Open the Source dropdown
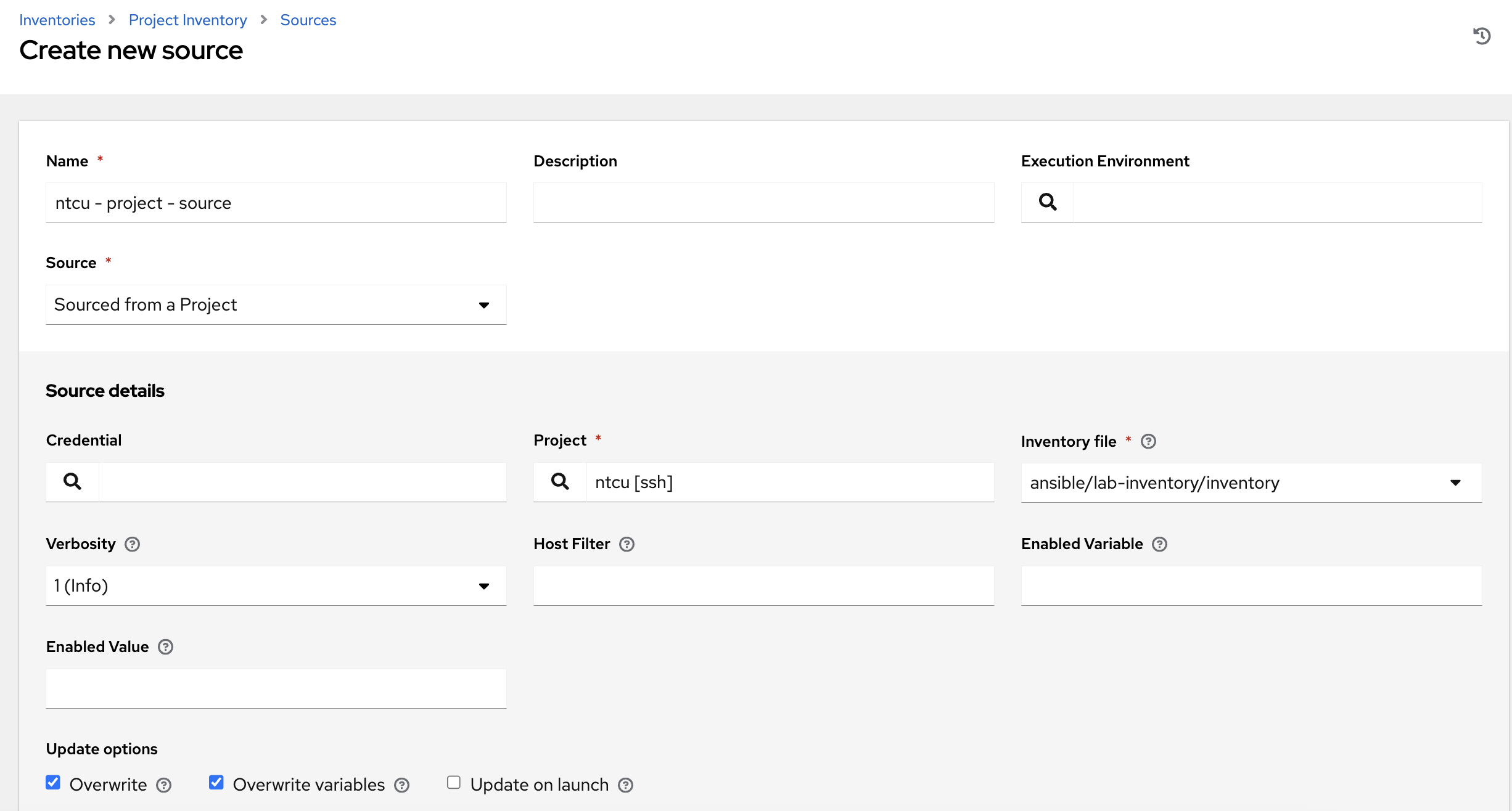 point(276,304)
